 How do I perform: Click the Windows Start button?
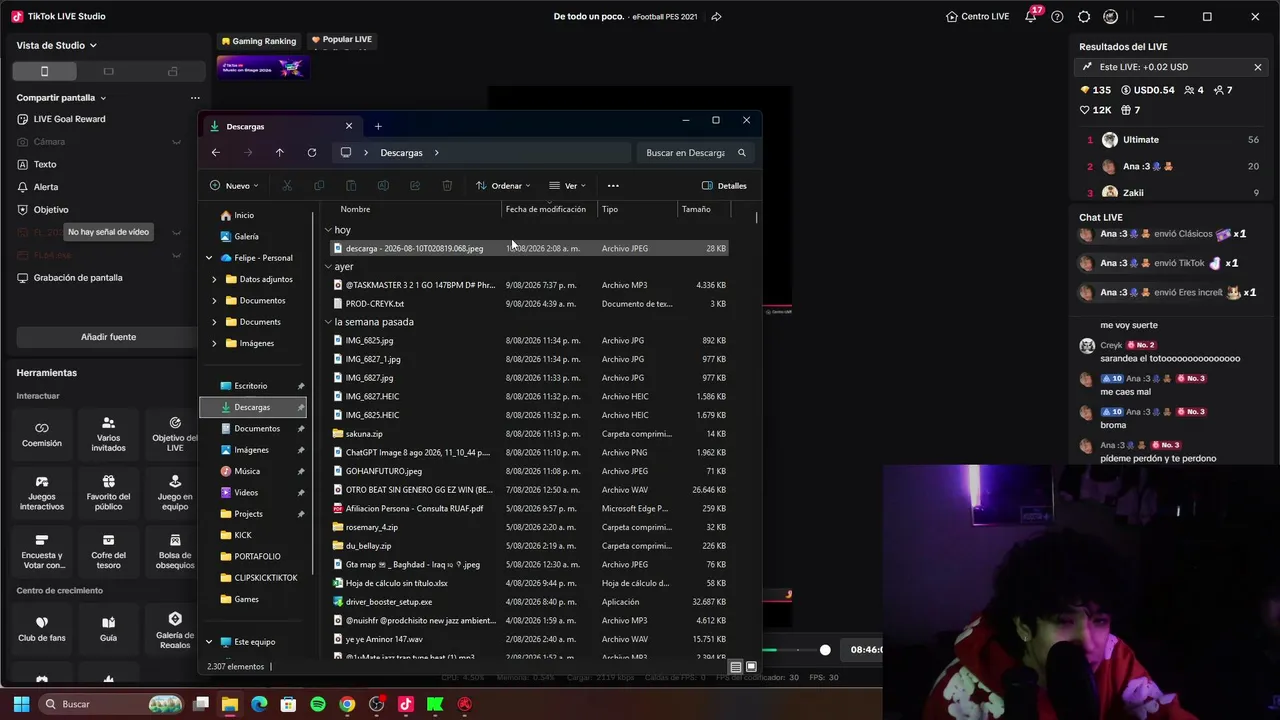point(21,704)
